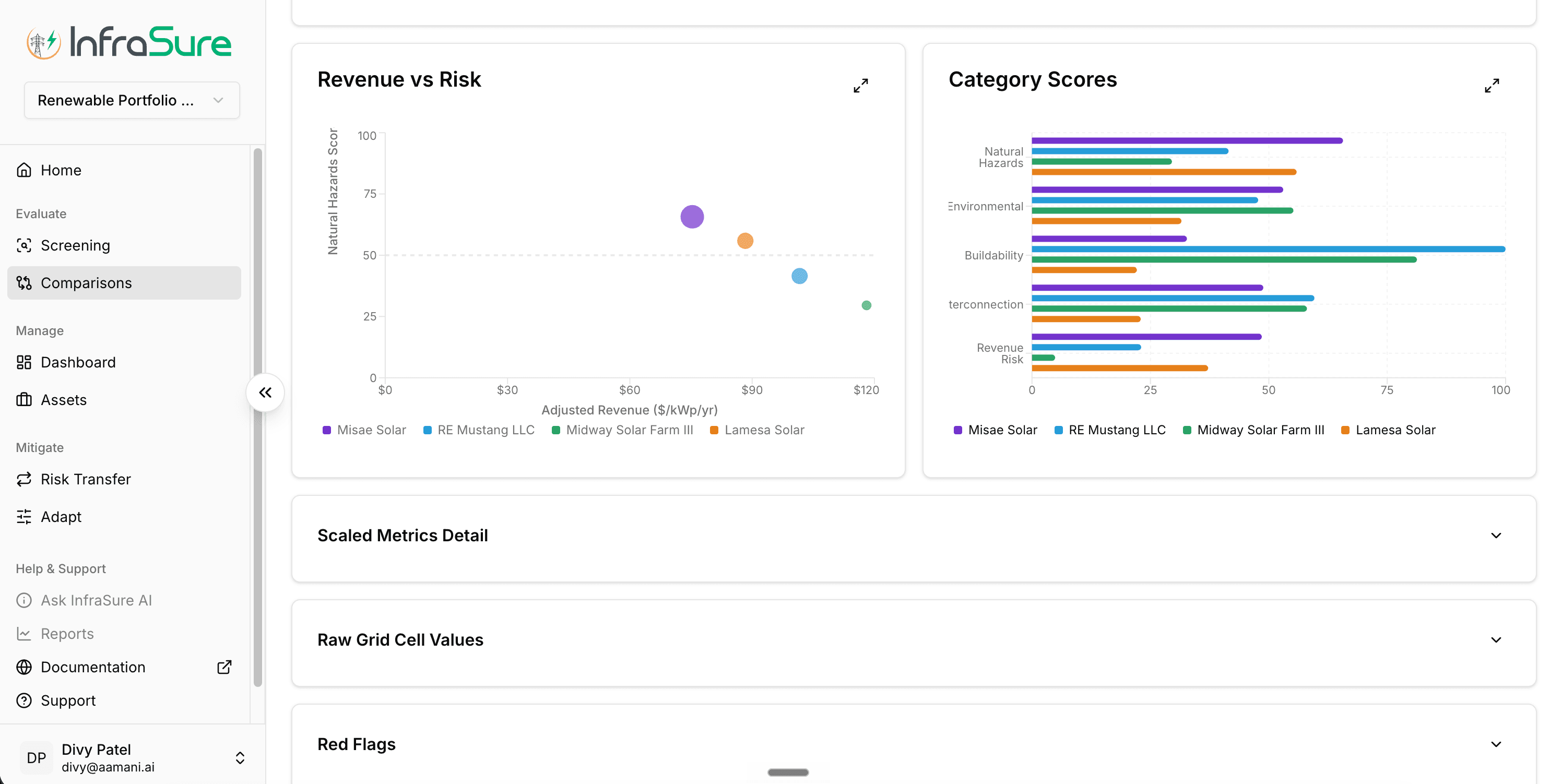Image resolution: width=1562 pixels, height=784 pixels.
Task: Expand the Revenue vs Risk chart
Action: coord(860,86)
